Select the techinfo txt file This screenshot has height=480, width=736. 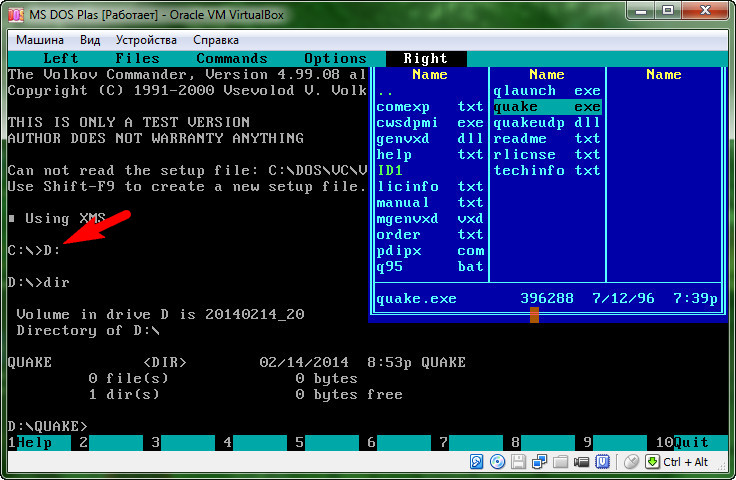(x=547, y=171)
